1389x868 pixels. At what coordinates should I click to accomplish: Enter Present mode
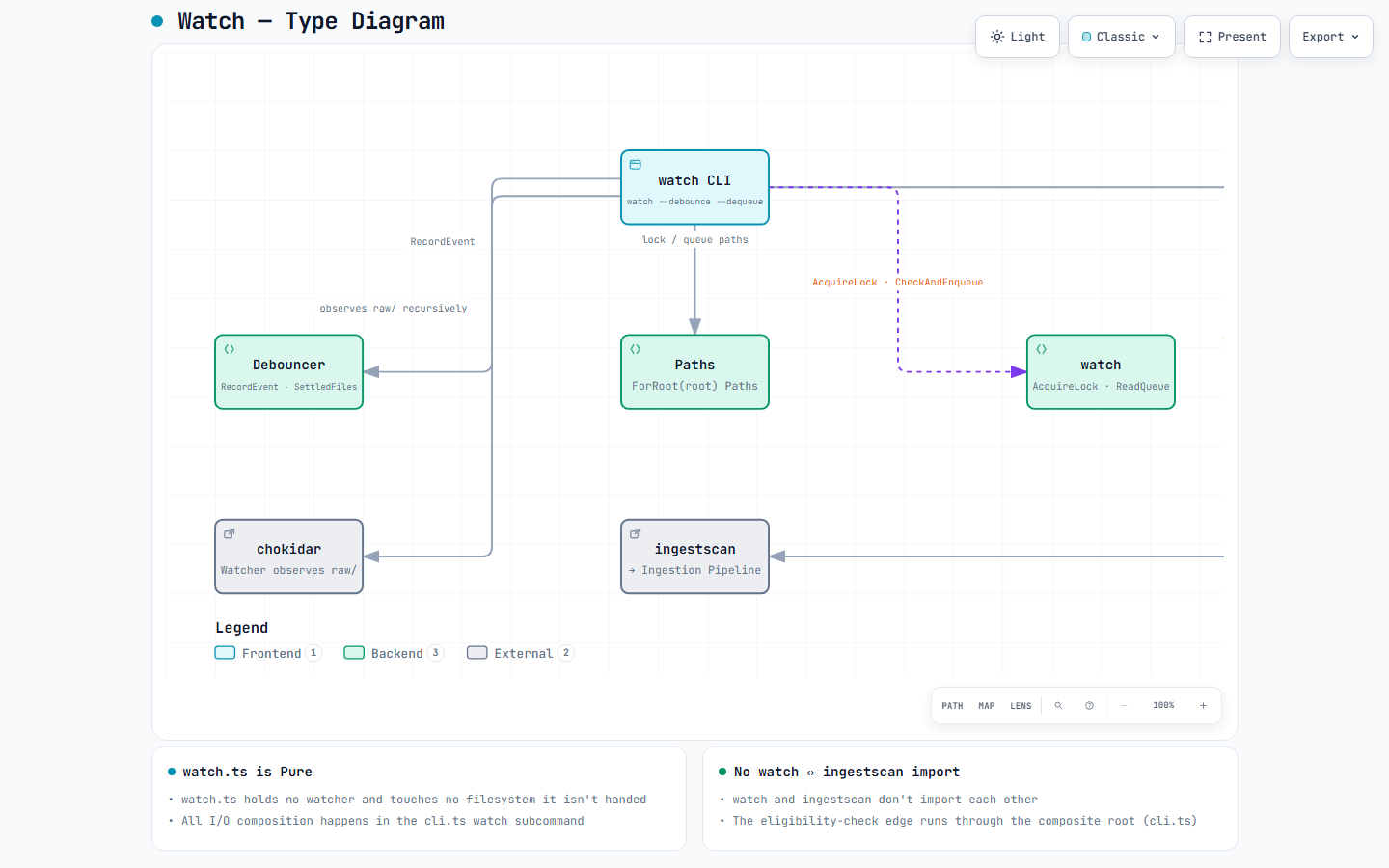coord(1232,37)
